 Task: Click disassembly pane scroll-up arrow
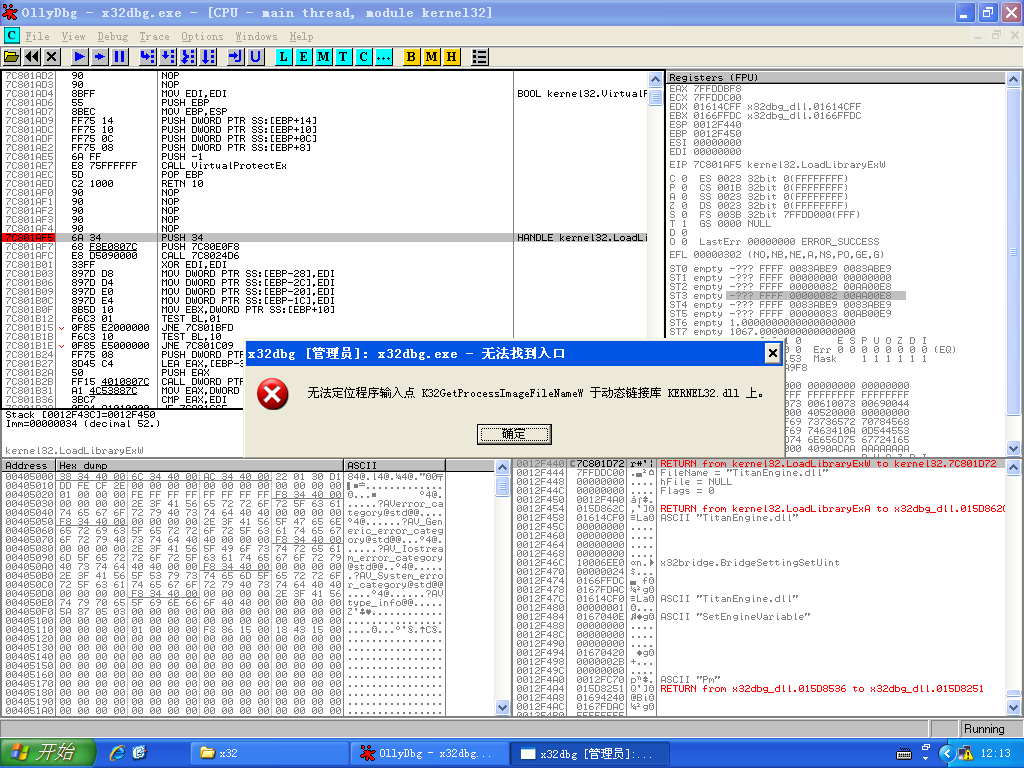click(x=655, y=79)
